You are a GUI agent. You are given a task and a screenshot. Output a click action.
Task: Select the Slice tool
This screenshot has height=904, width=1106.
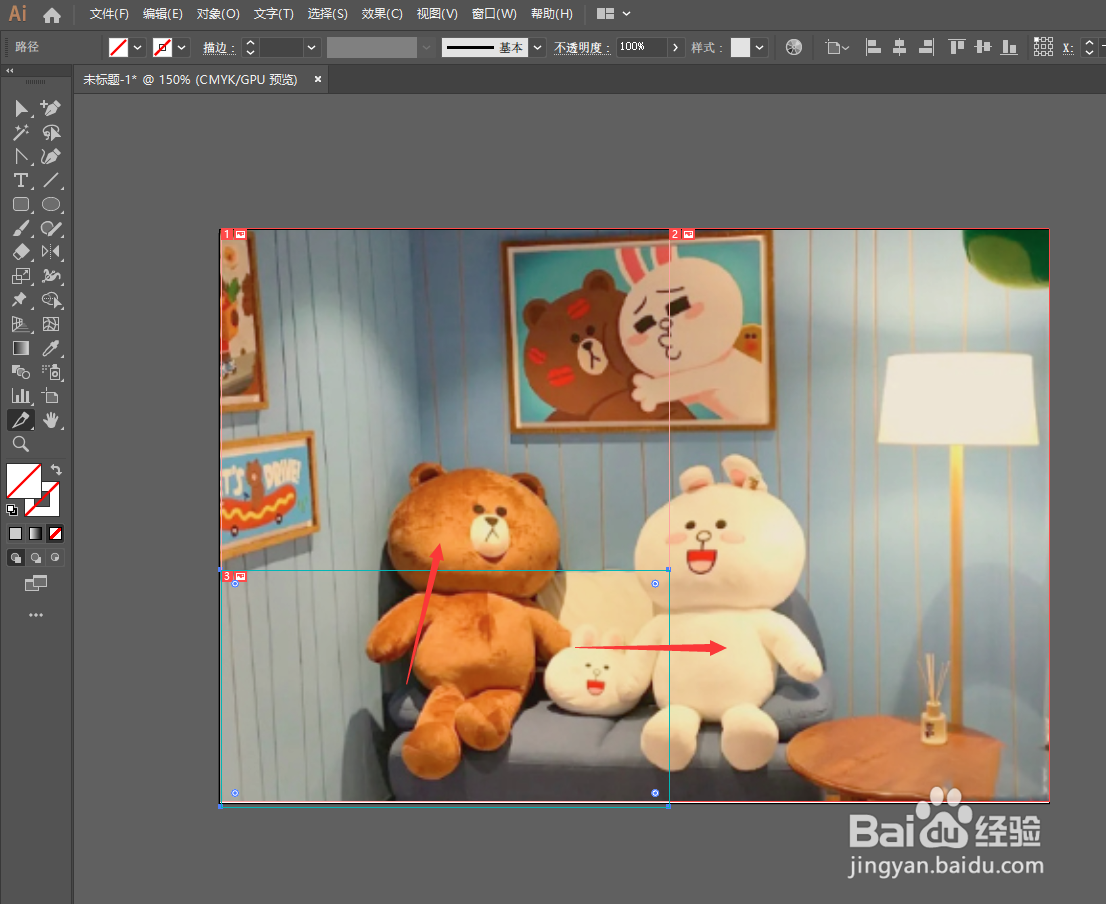[21, 420]
